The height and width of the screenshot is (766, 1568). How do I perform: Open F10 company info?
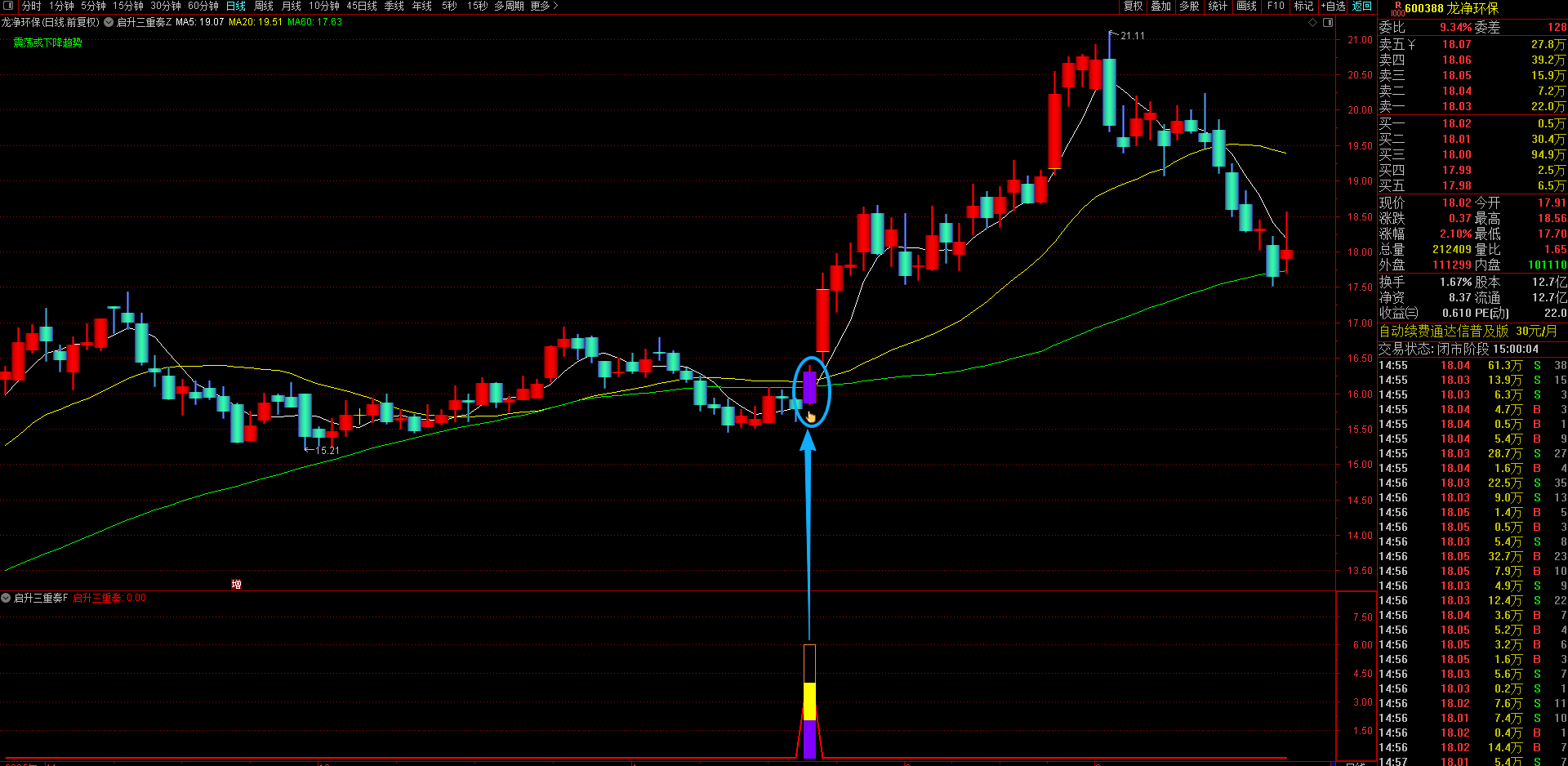1276,6
